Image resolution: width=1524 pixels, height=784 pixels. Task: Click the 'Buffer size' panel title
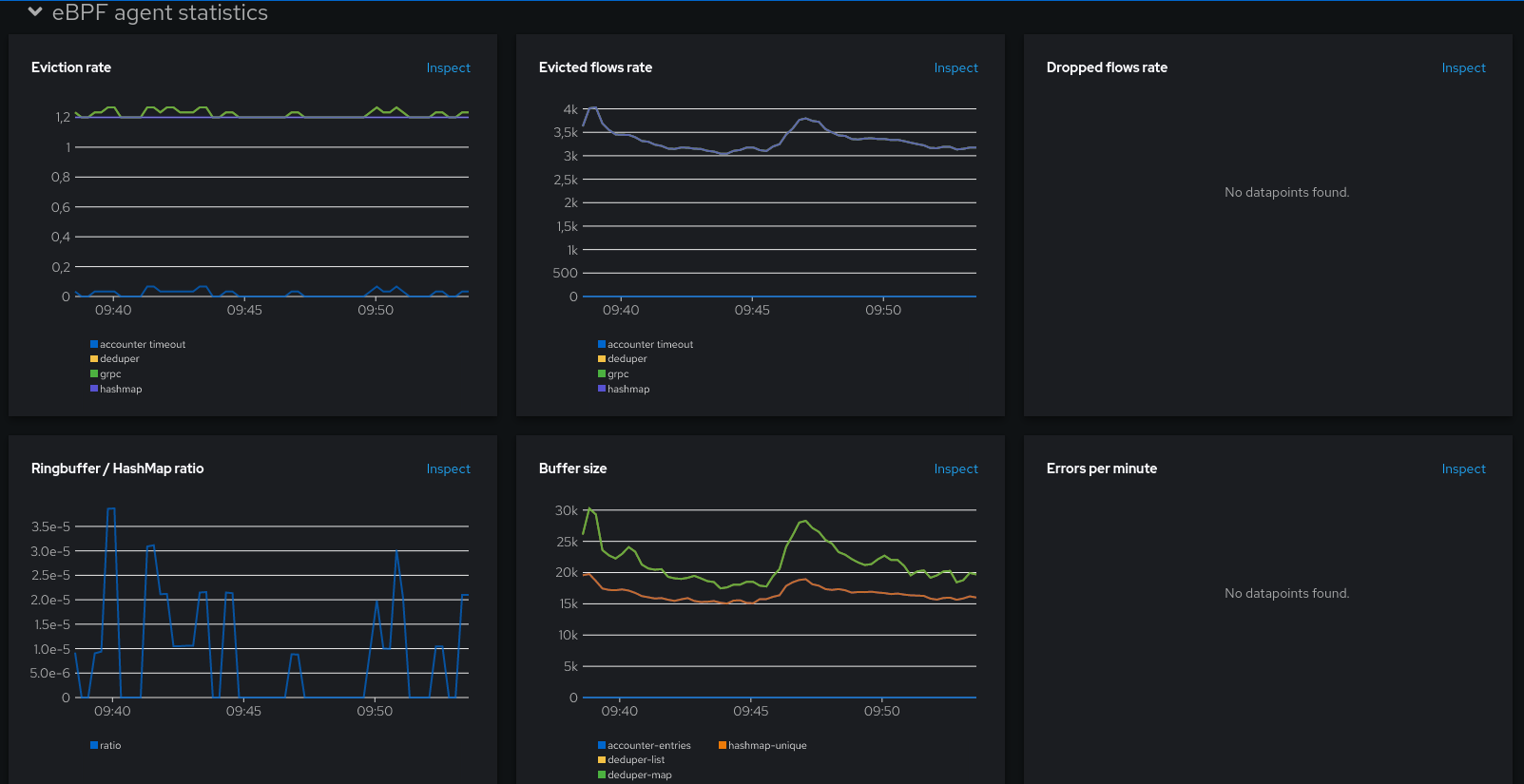[x=572, y=468]
